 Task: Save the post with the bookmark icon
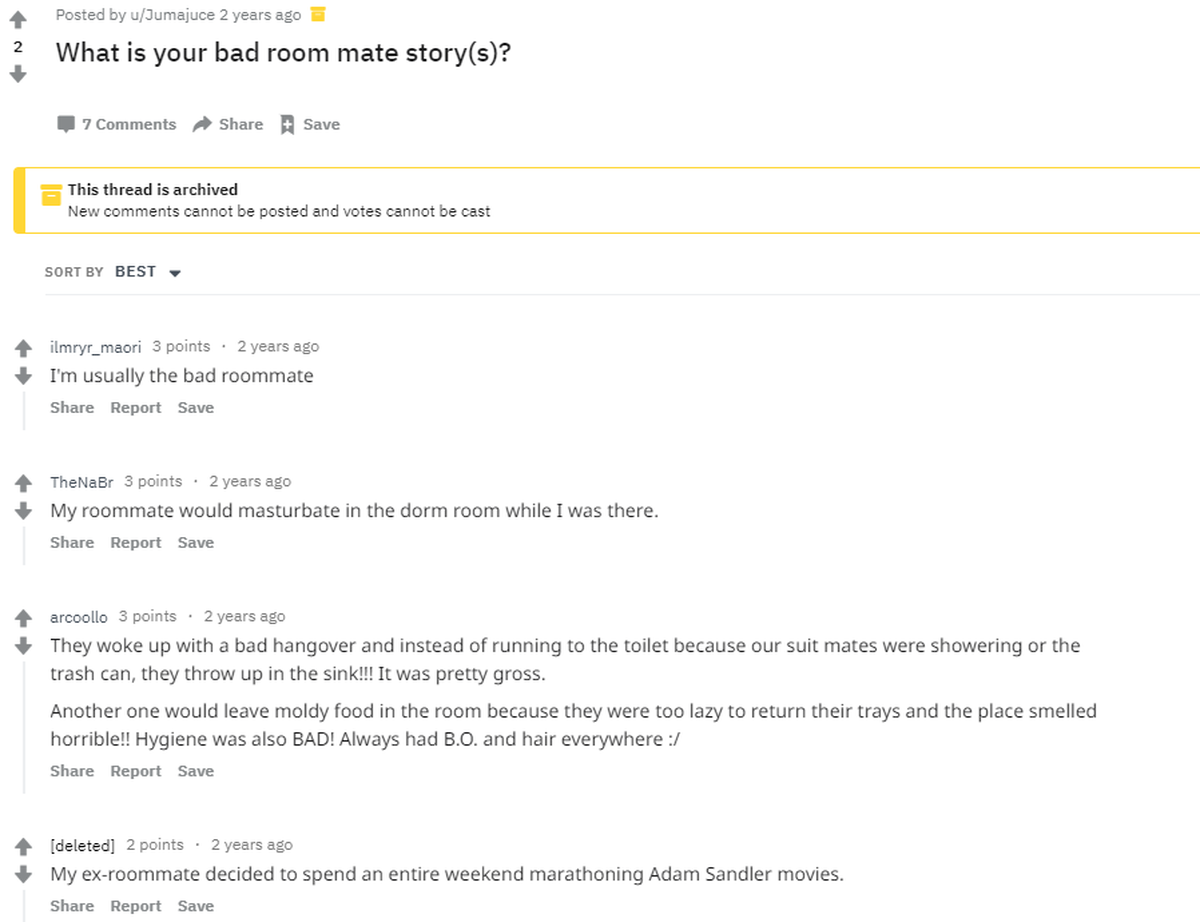287,124
